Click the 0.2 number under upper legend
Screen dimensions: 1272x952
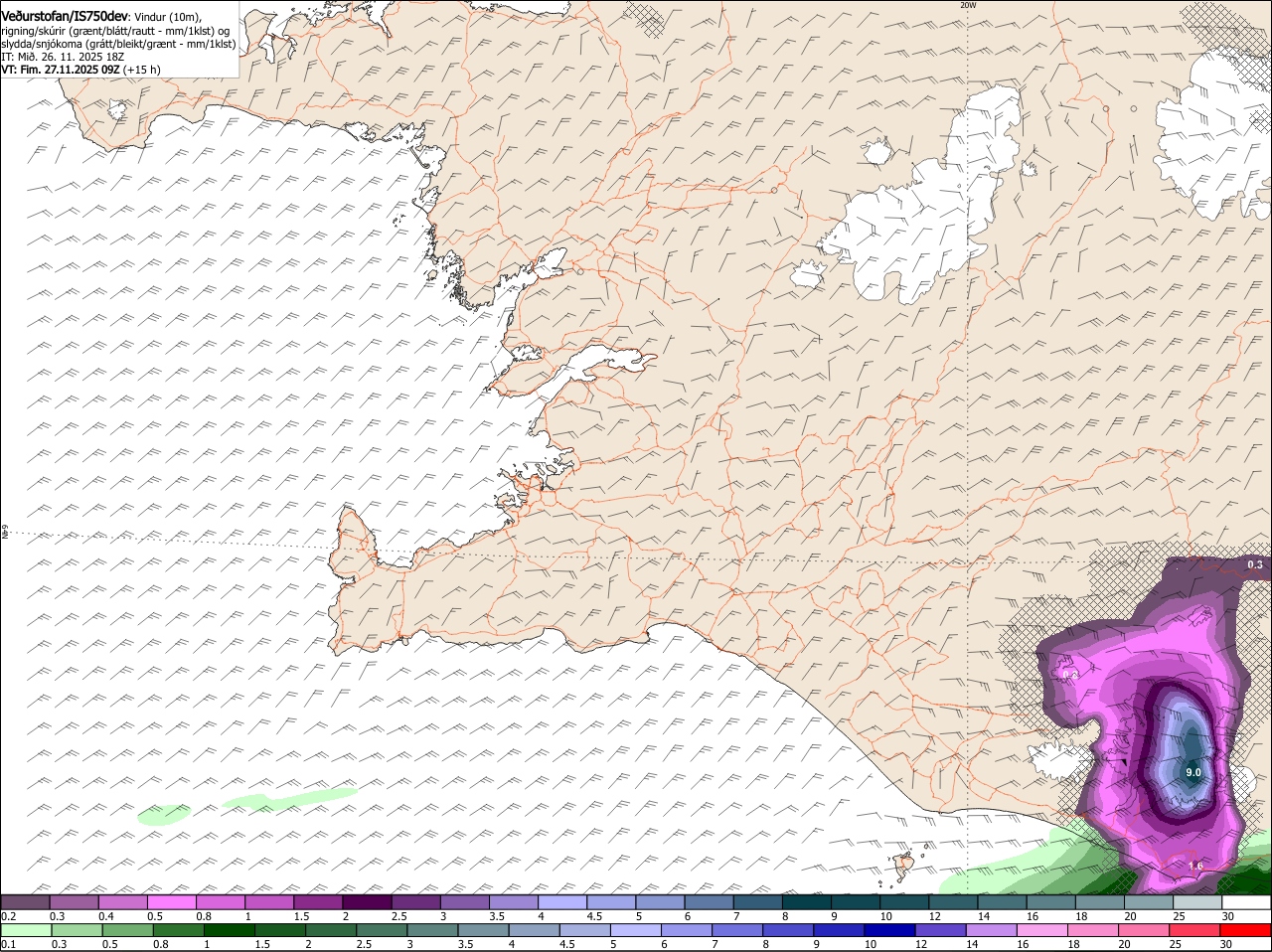[x=9, y=916]
